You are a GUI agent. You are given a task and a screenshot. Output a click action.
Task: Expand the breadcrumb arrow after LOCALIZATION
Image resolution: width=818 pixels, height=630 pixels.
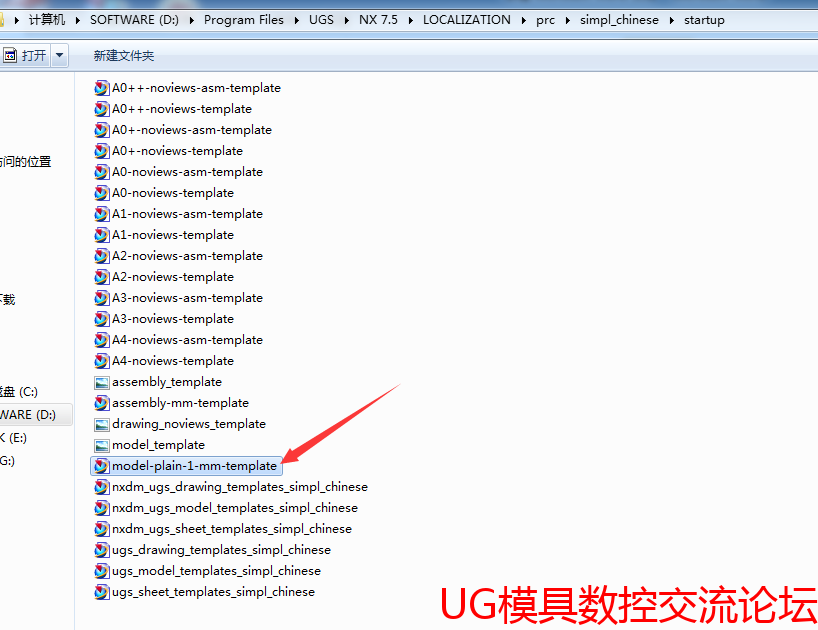[523, 20]
